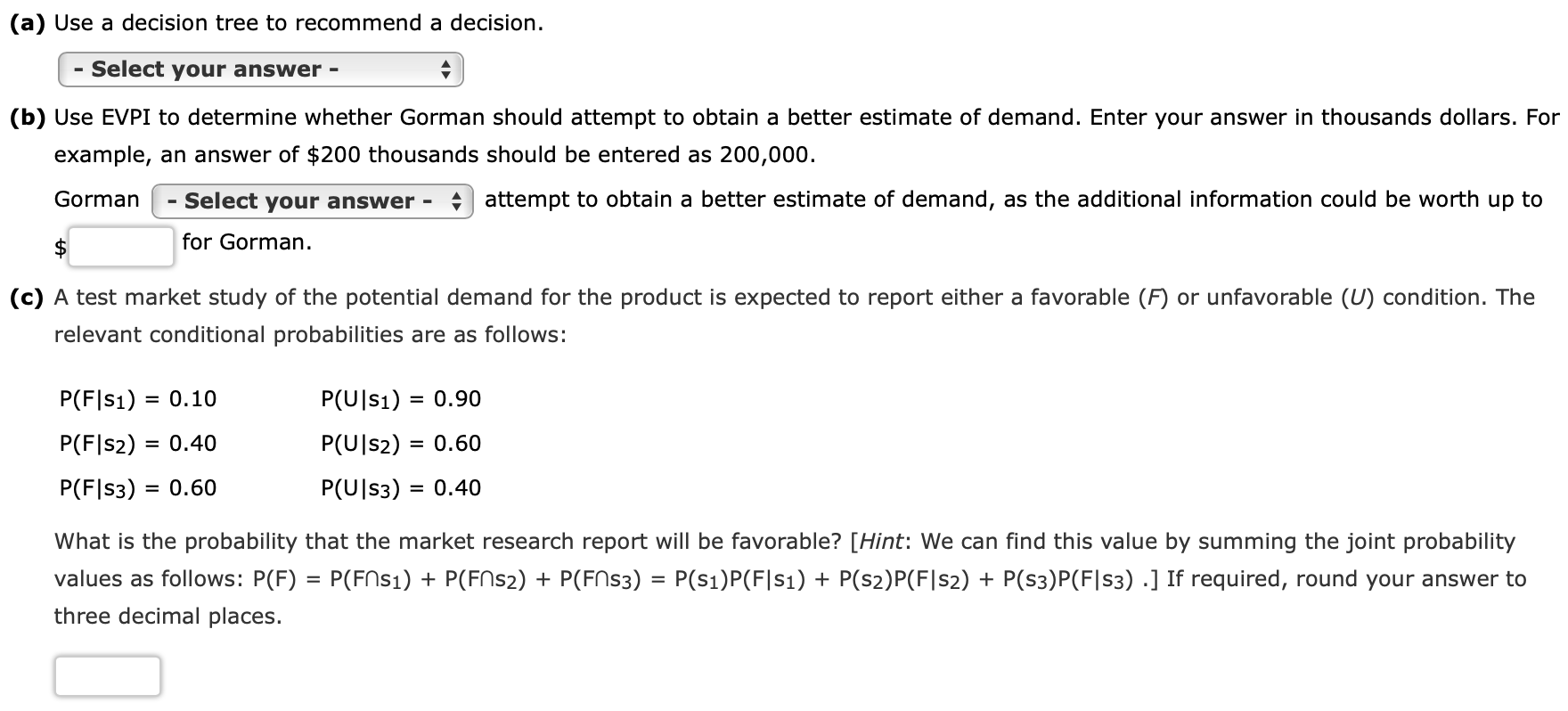Click the dollar sign label before the amount field
This screenshot has width=1568, height=711.
pos(59,244)
